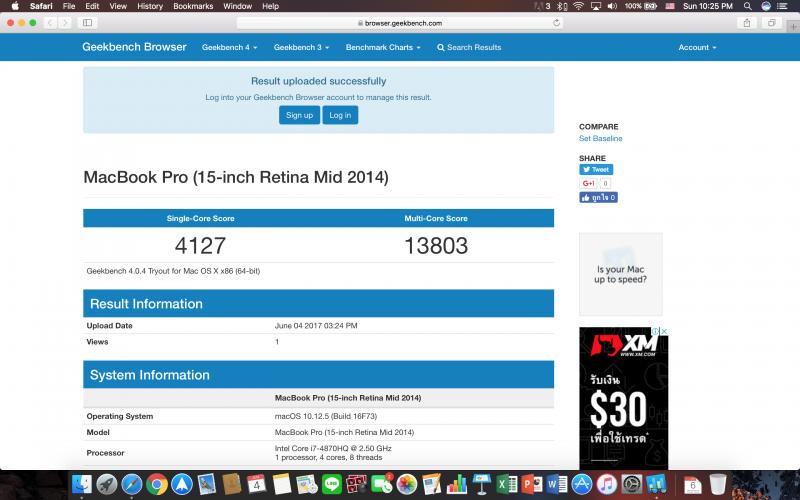Screen dimensions: 800x500
Task: Open the Bookmarks menu
Action: coord(193,6)
